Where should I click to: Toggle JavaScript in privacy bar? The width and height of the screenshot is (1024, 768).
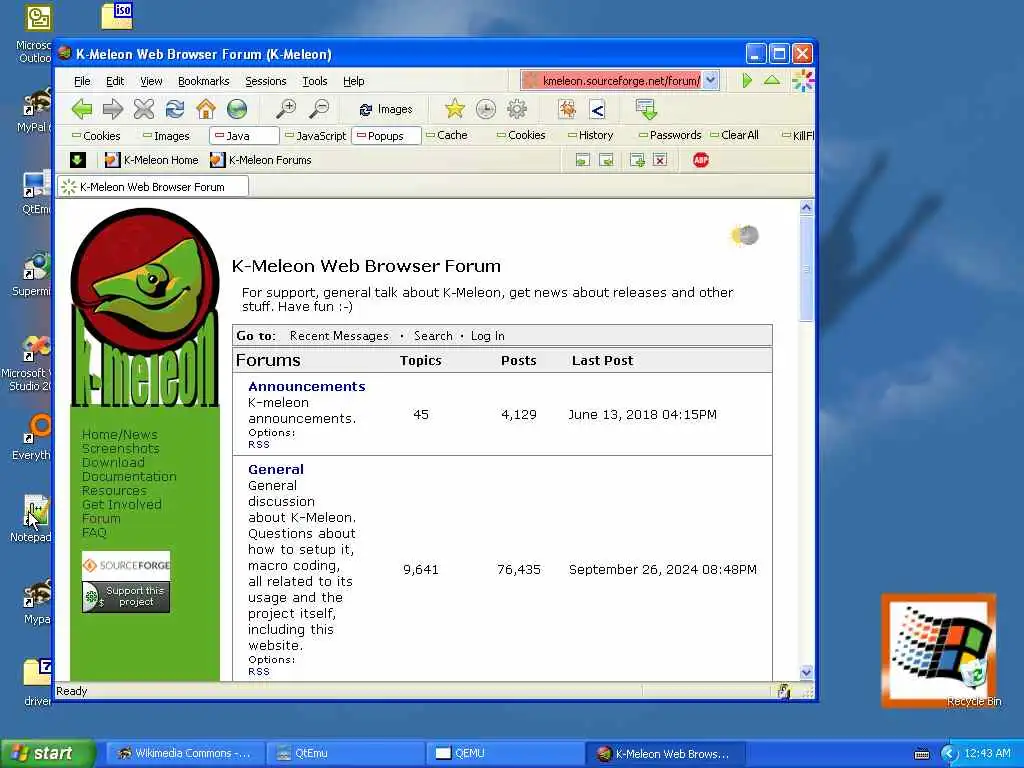coord(315,136)
